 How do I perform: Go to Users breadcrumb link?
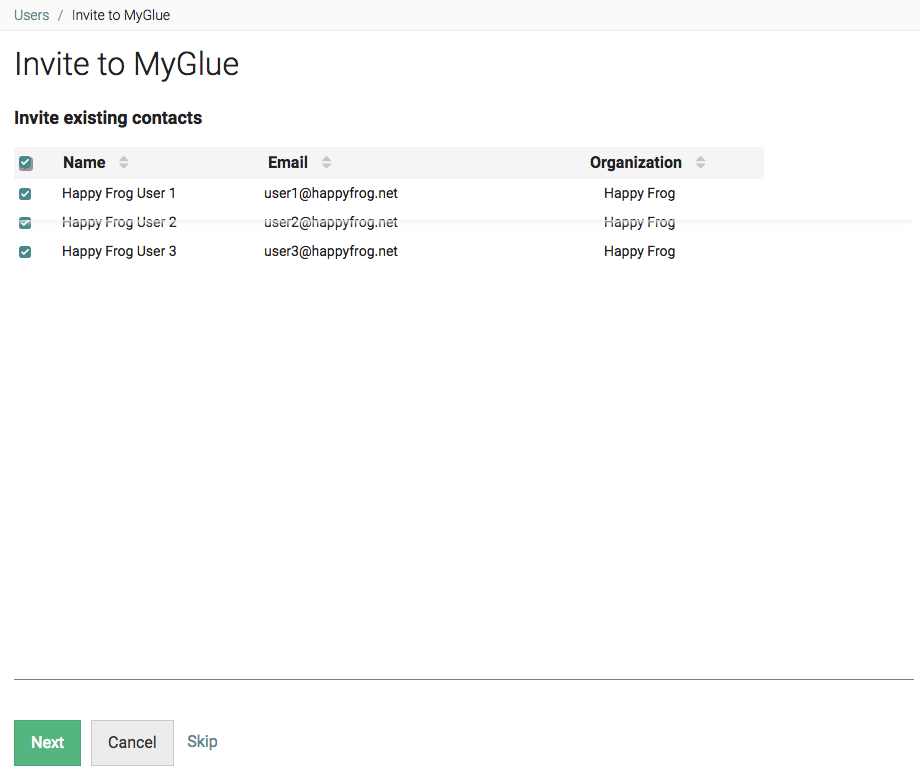pos(32,15)
